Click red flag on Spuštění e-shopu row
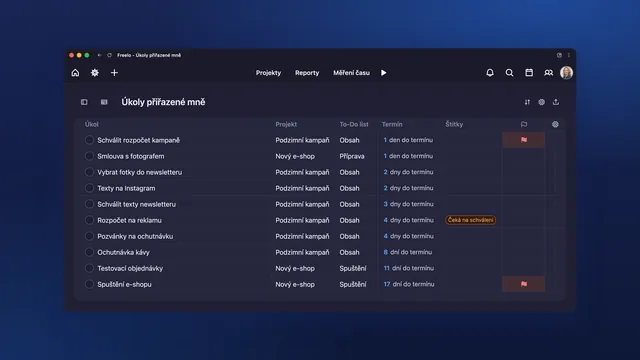640x360 pixels. click(x=524, y=284)
